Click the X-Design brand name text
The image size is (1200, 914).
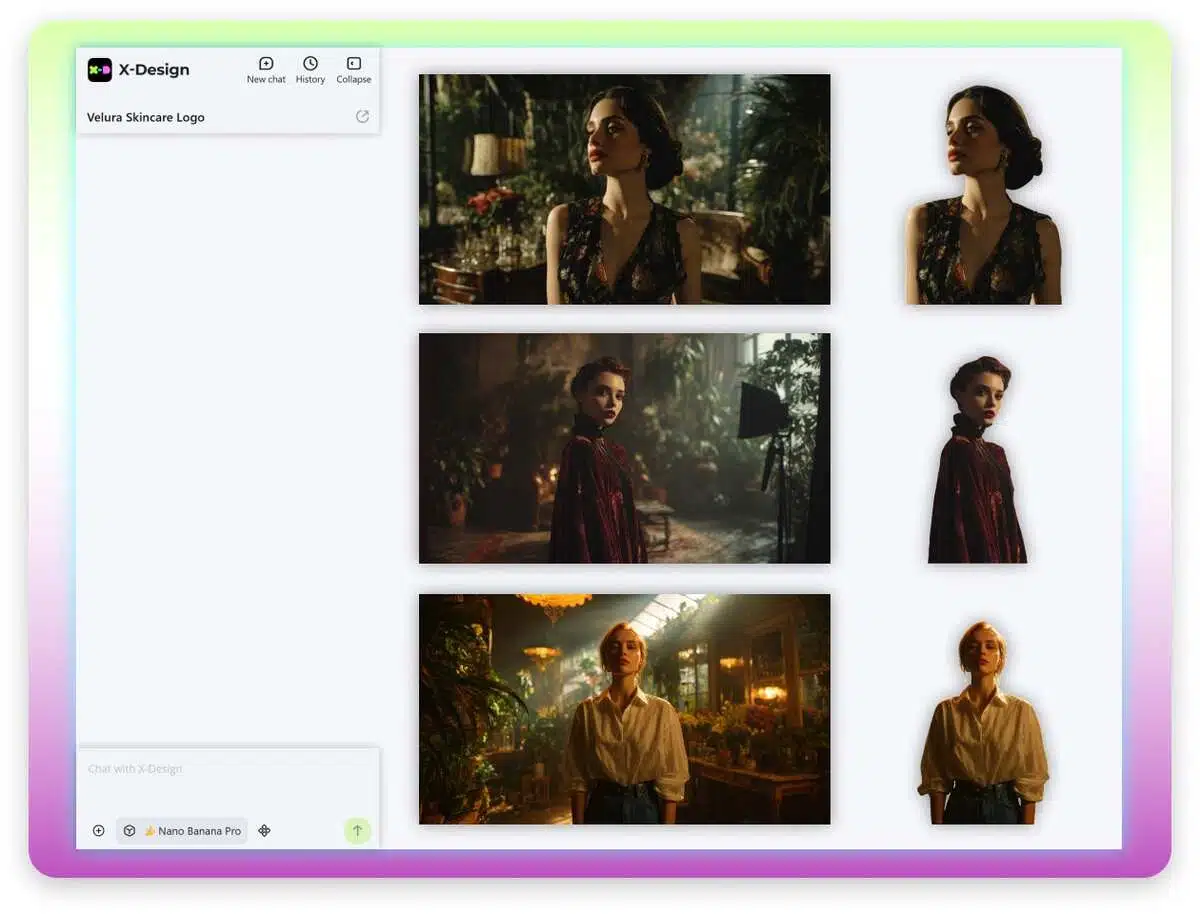pos(154,70)
